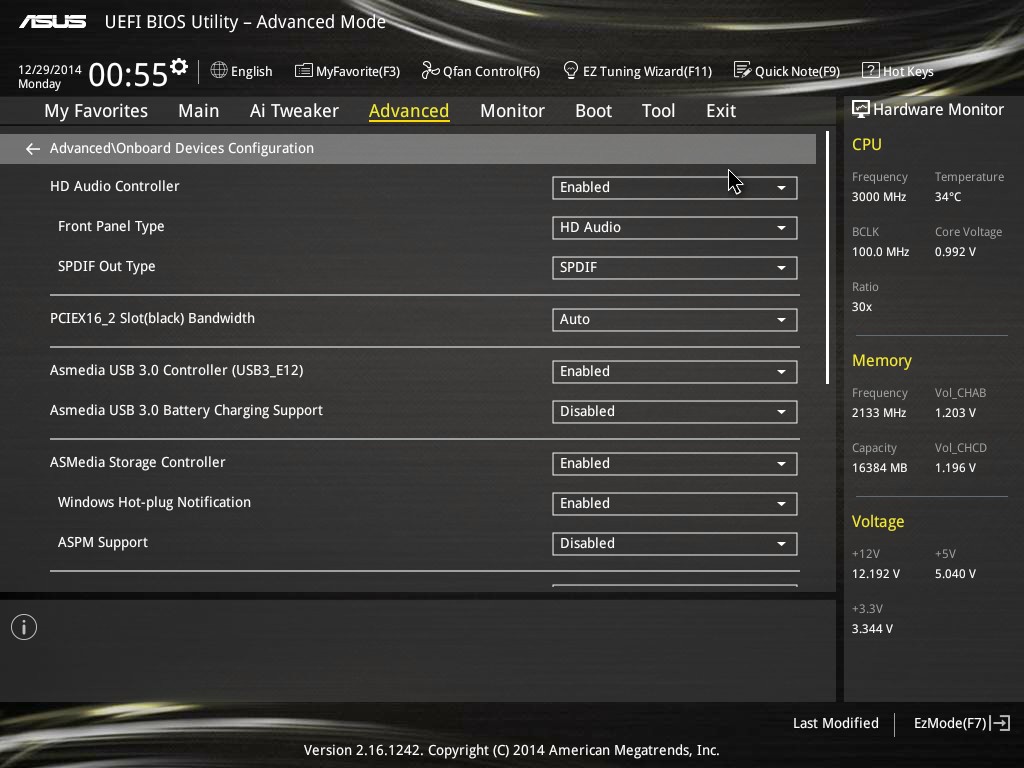
Task: Click the 2133 MHz memory frequency value
Action: pyautogui.click(x=878, y=413)
